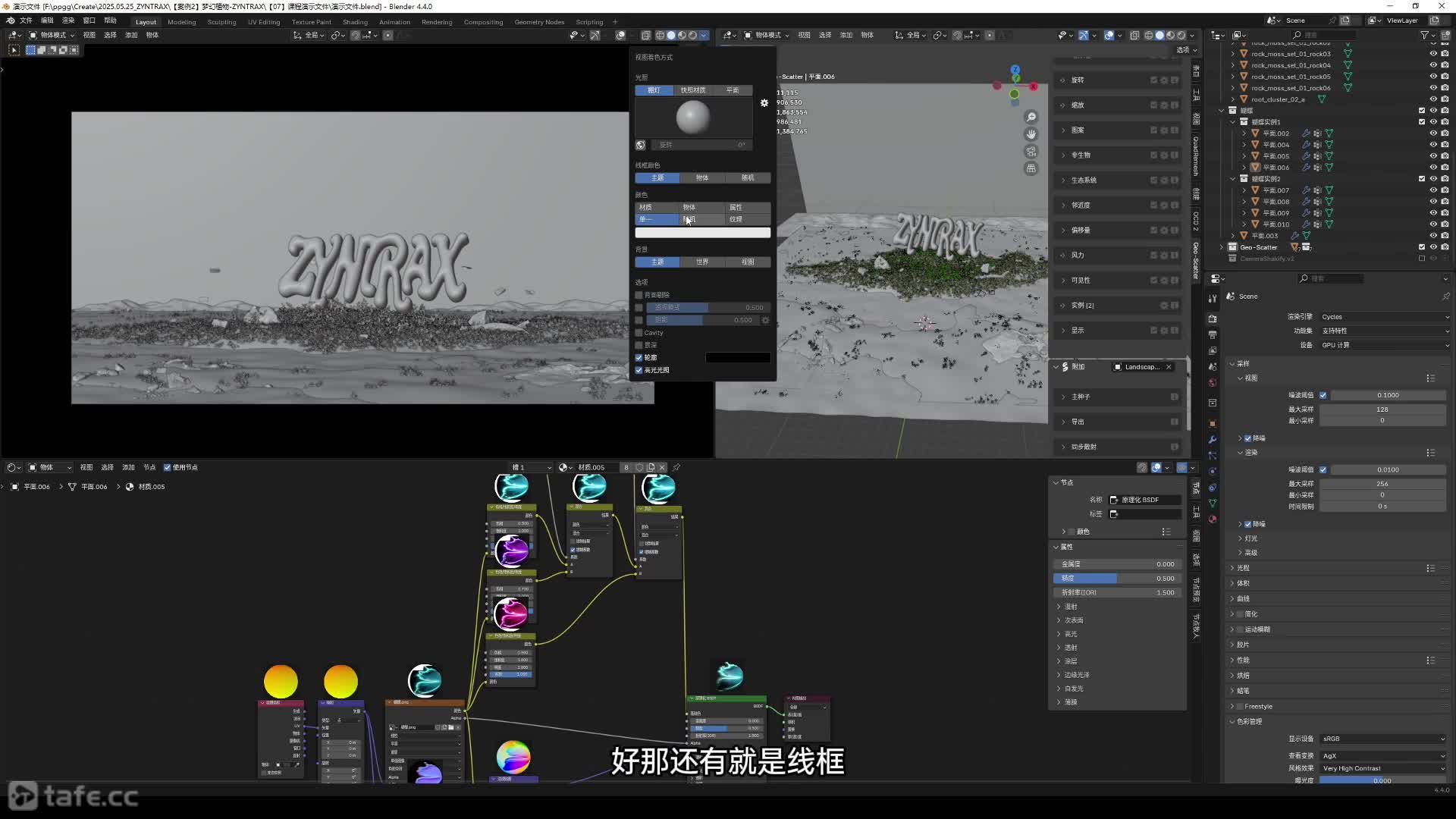Open 查看变换 AgX dropdown
1456x819 pixels.
click(x=1384, y=756)
